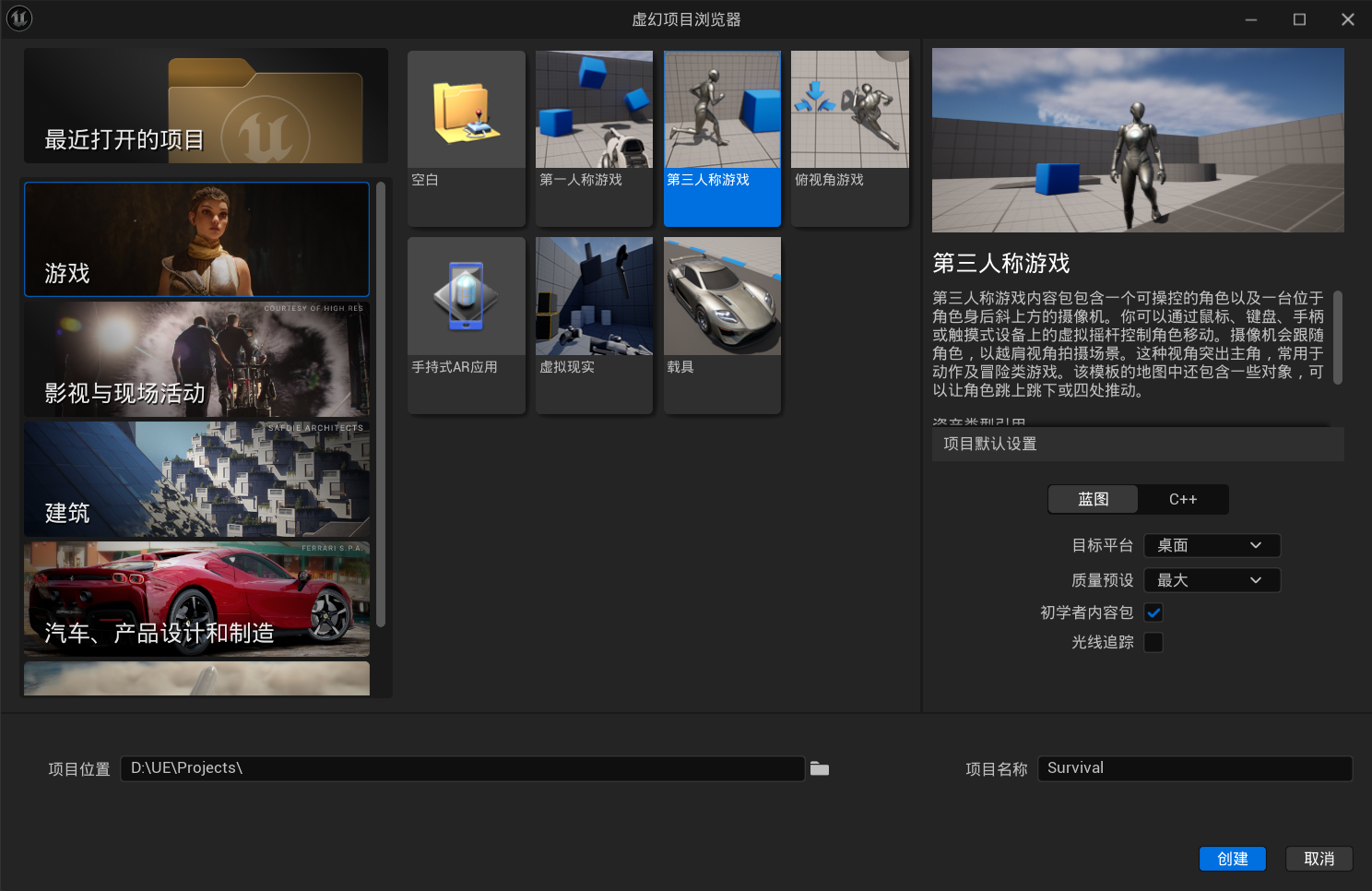This screenshot has height=891, width=1372.
Task: Open the 质量预设 dropdown
Action: pyautogui.click(x=1212, y=580)
